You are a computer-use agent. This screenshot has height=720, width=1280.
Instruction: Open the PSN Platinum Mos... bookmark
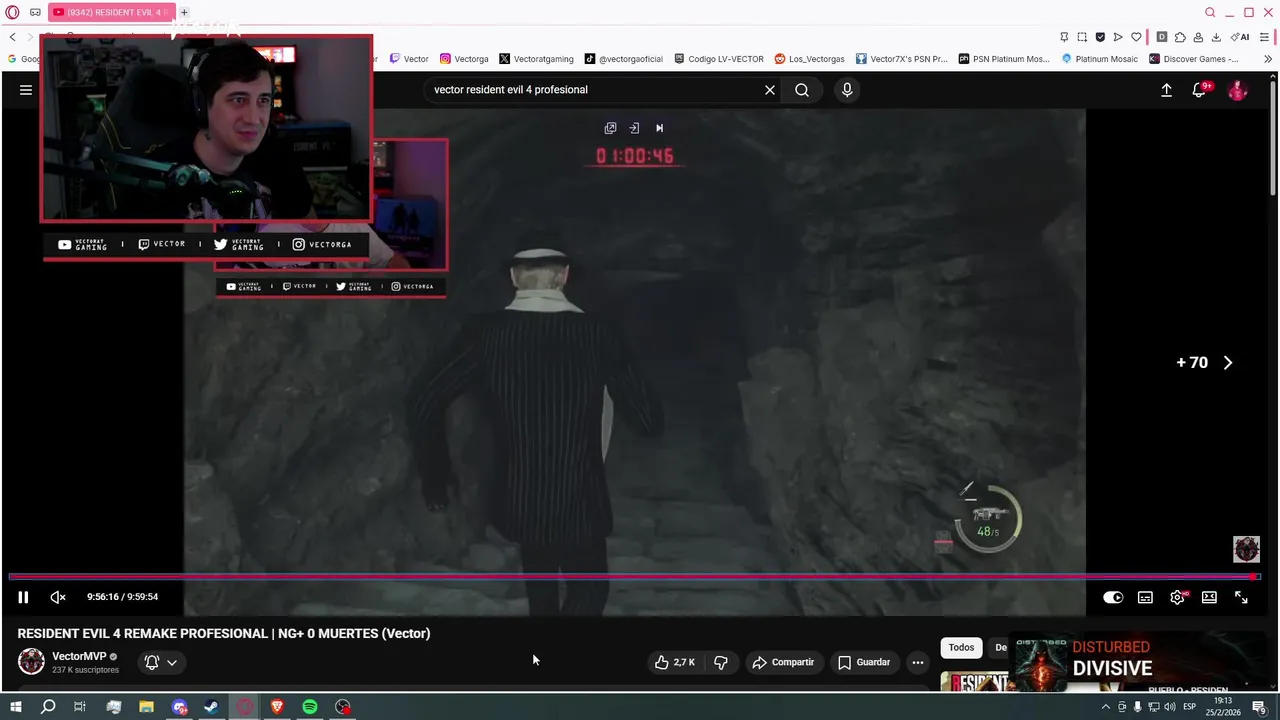click(x=1004, y=59)
